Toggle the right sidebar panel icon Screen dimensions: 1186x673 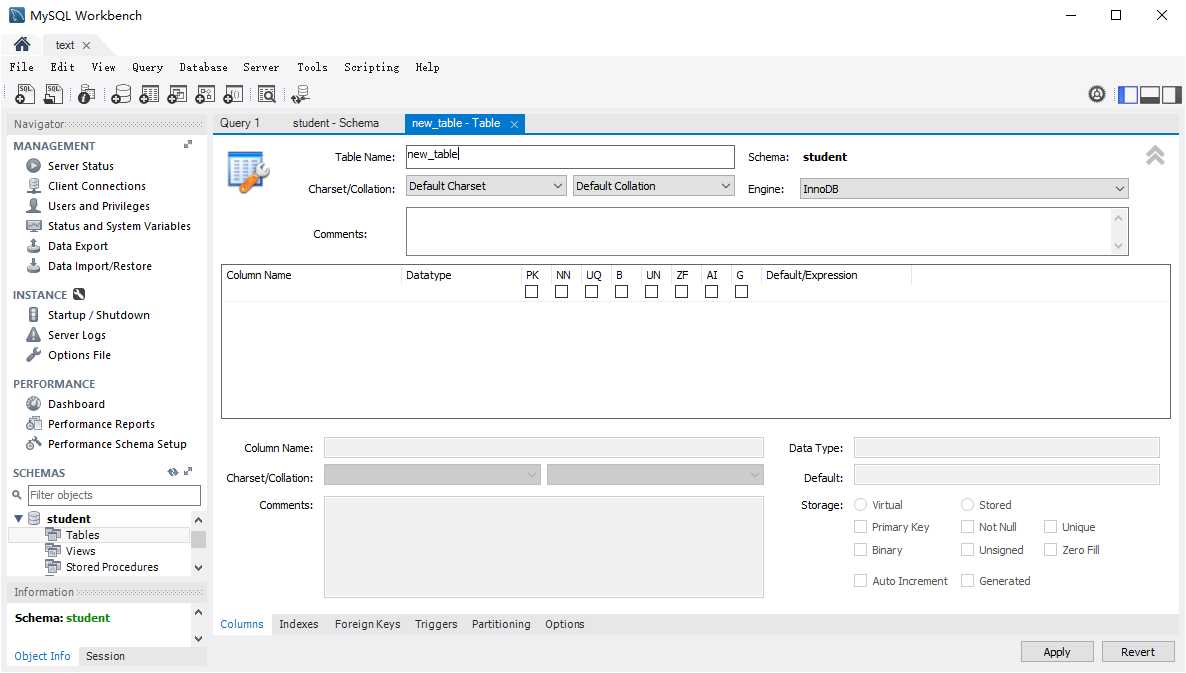(1172, 95)
